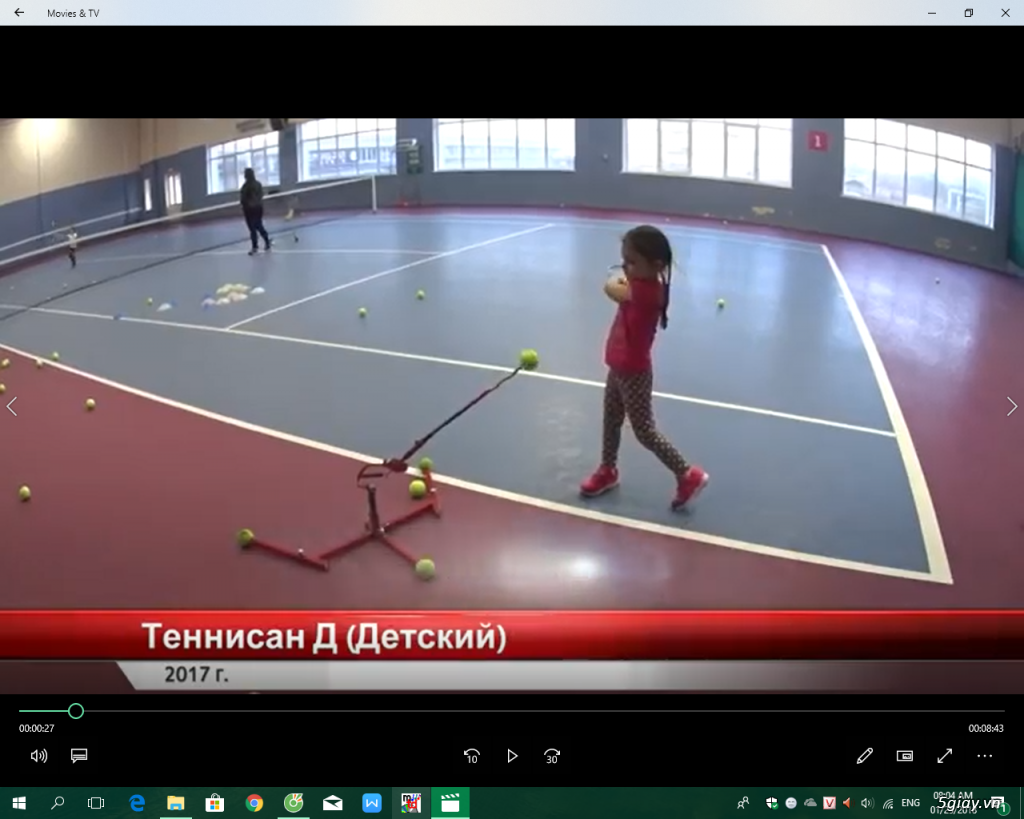This screenshot has height=819, width=1024.
Task: Restore down the Movies & TV window
Action: click(x=968, y=13)
